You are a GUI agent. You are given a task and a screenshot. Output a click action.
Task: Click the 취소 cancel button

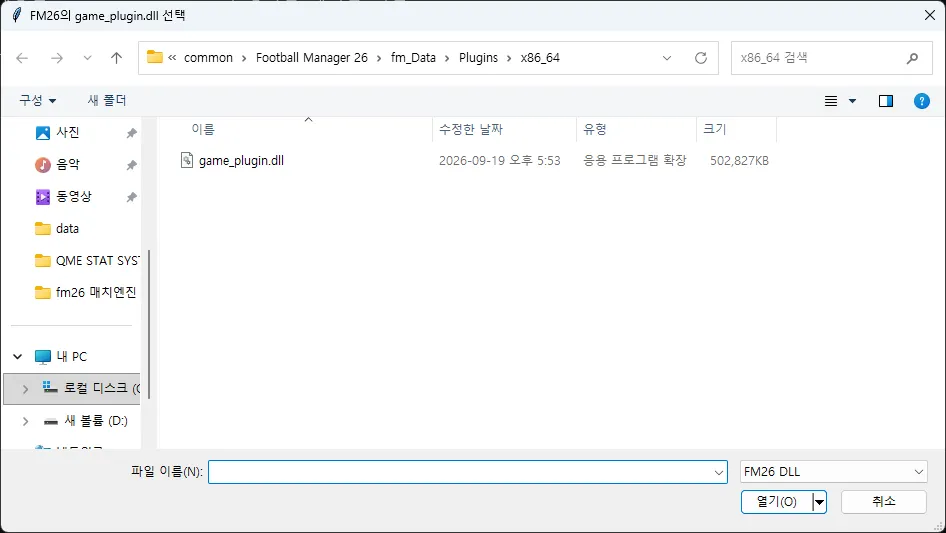coord(883,502)
